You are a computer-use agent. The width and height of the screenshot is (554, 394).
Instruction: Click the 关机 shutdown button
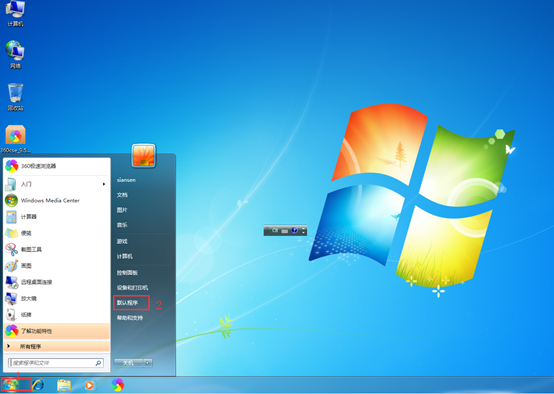tap(128, 363)
